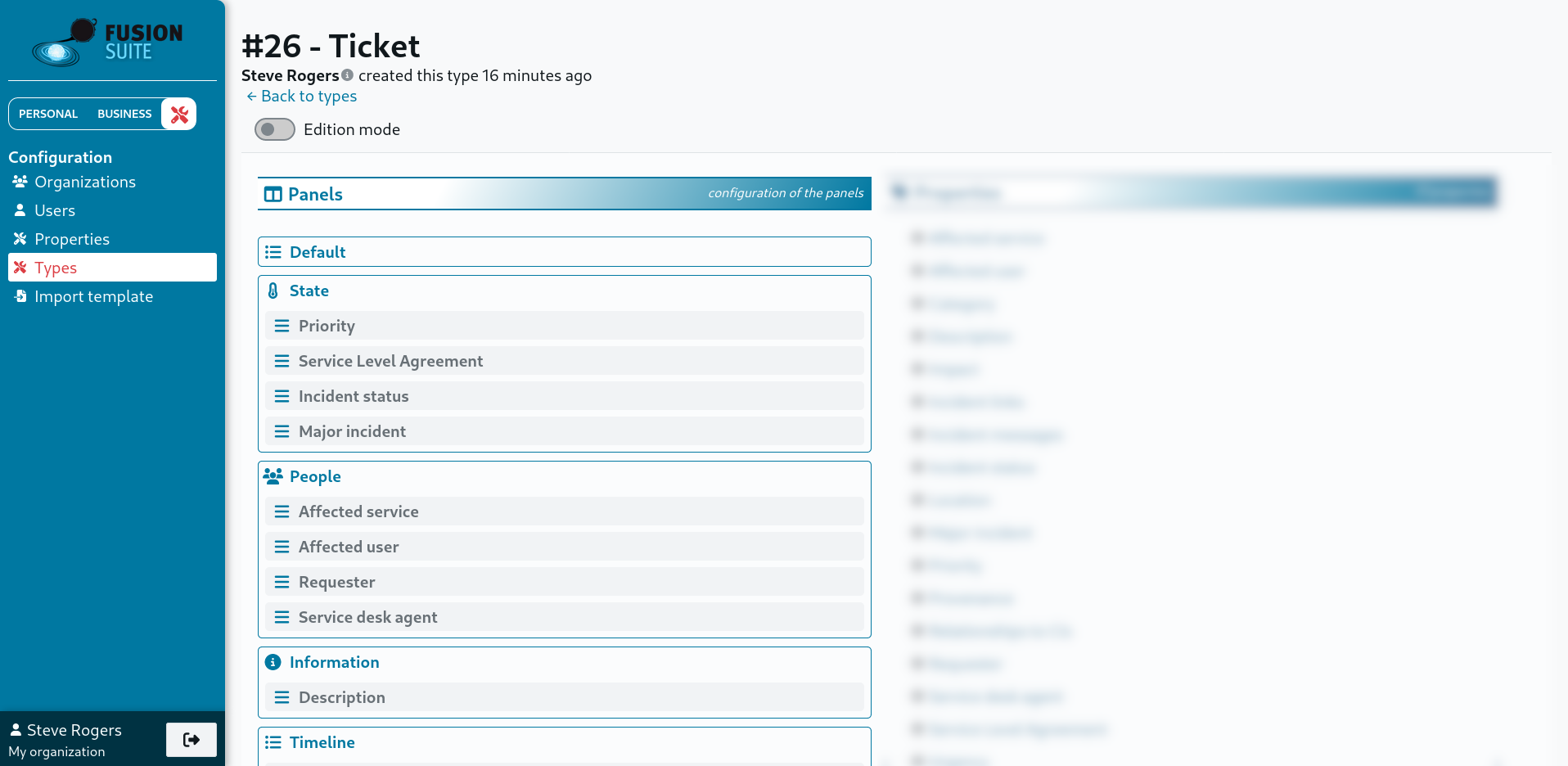Click the logout icon button
The width and height of the screenshot is (1568, 766).
coord(191,740)
